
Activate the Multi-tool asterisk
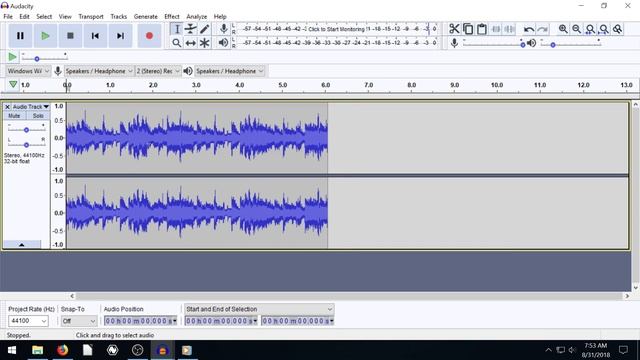click(x=204, y=43)
